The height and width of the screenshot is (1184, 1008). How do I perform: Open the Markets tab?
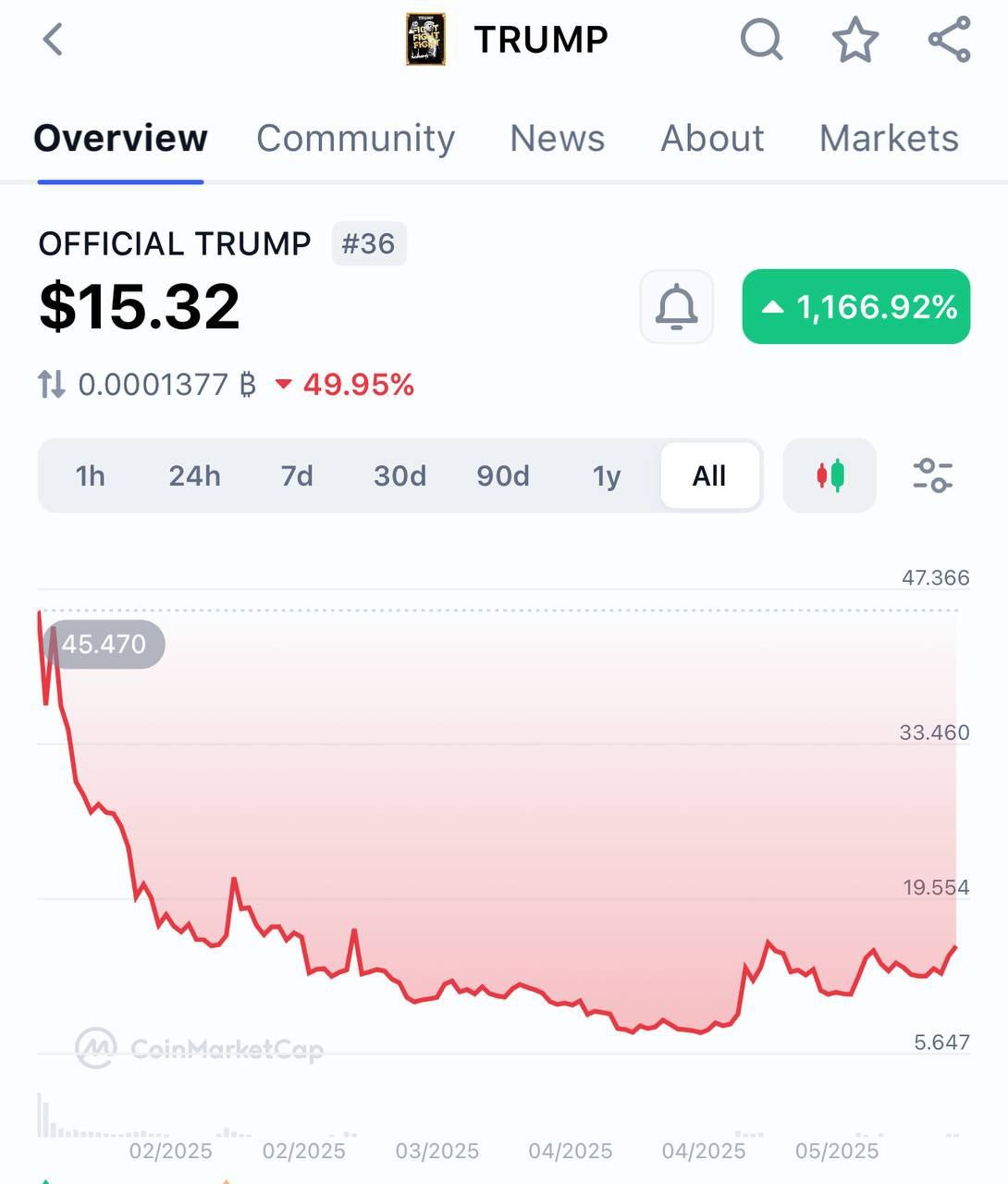[x=889, y=139]
